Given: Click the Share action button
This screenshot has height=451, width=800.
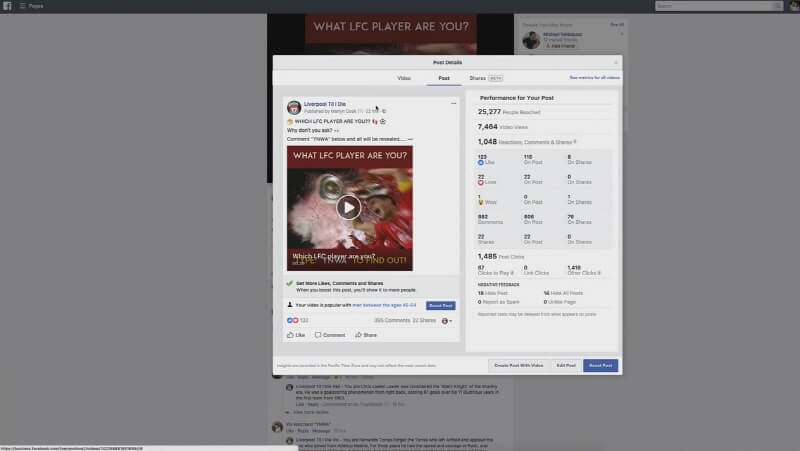Looking at the screenshot, I should coord(366,335).
